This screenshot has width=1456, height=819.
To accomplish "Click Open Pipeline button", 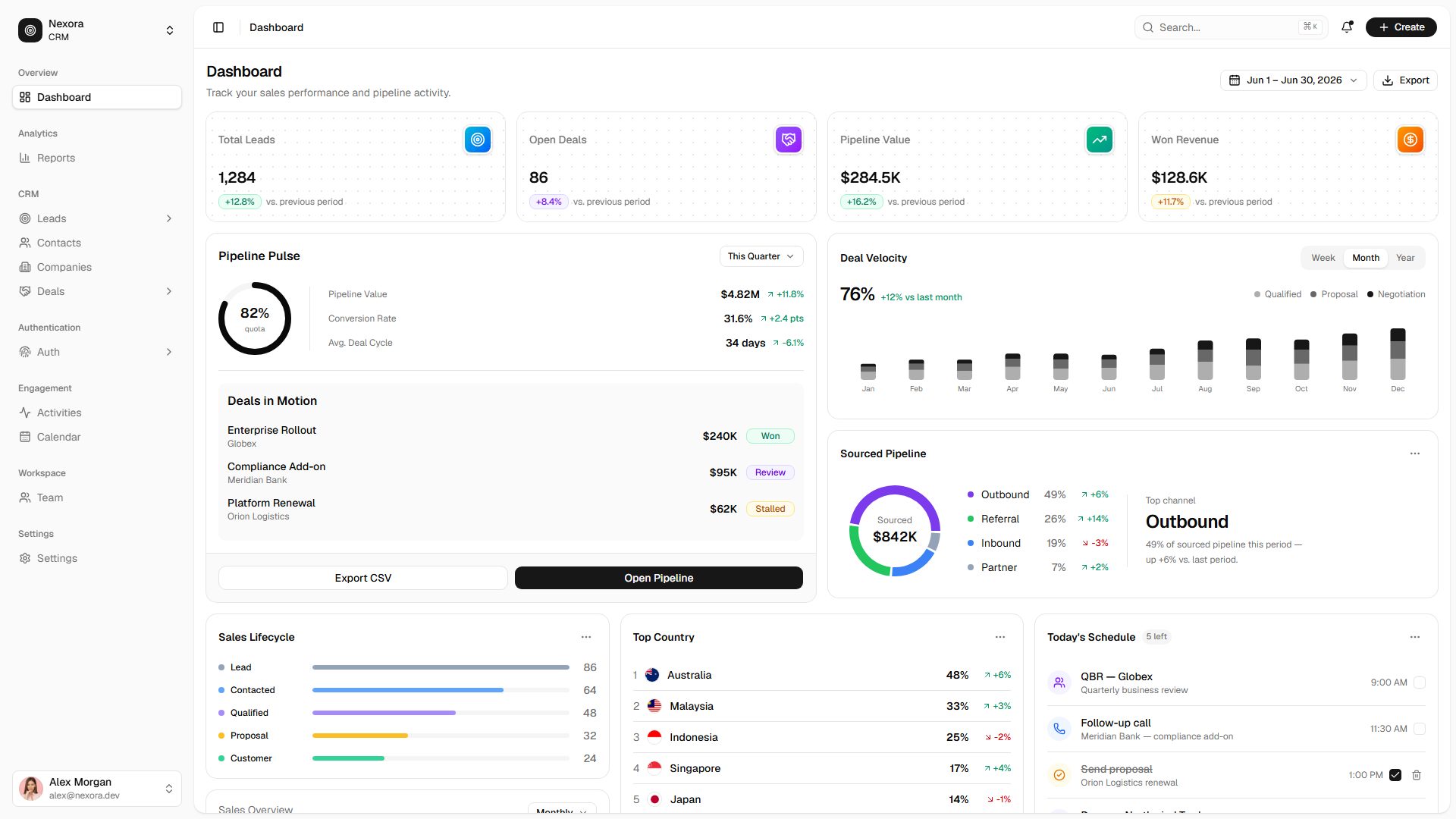I will point(659,578).
